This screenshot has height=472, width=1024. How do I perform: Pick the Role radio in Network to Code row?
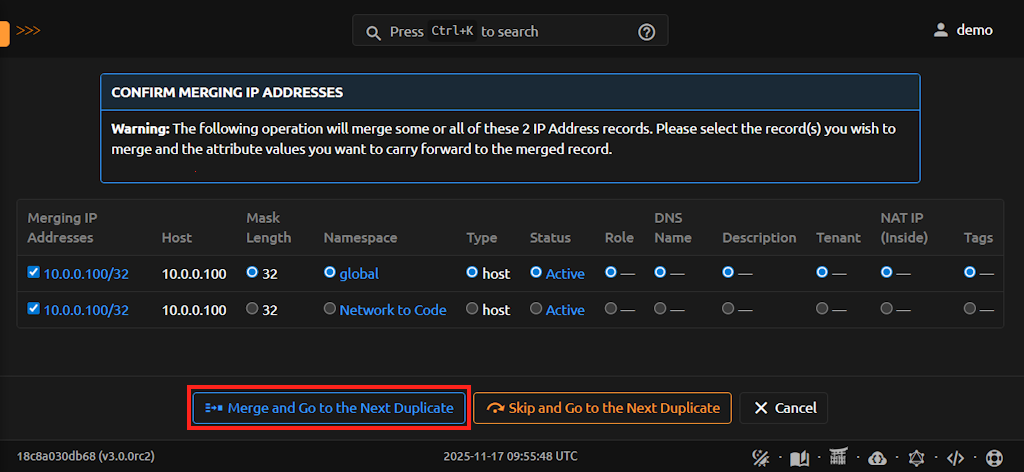click(611, 309)
